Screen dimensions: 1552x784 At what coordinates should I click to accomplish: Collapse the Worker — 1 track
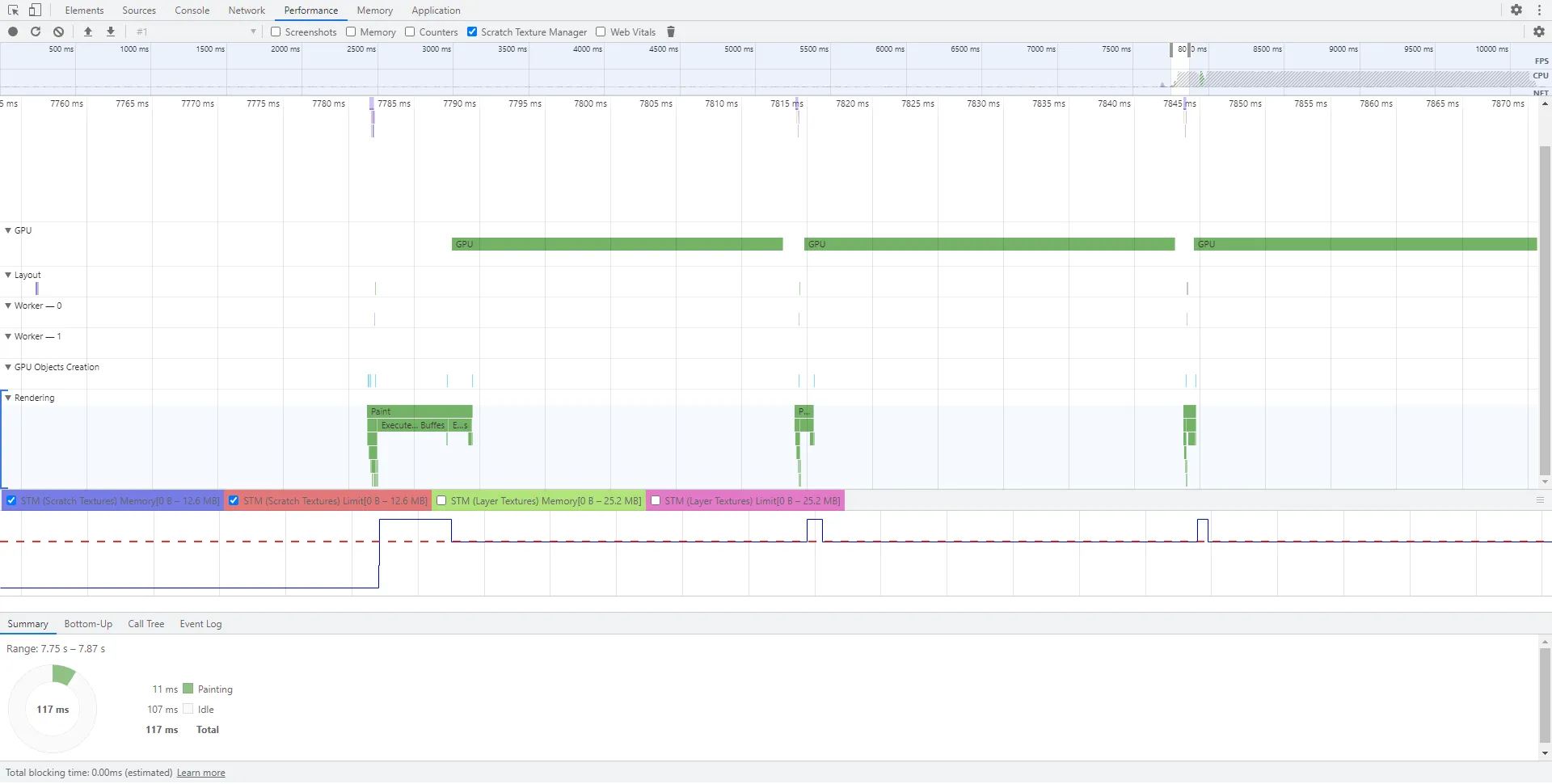point(8,336)
